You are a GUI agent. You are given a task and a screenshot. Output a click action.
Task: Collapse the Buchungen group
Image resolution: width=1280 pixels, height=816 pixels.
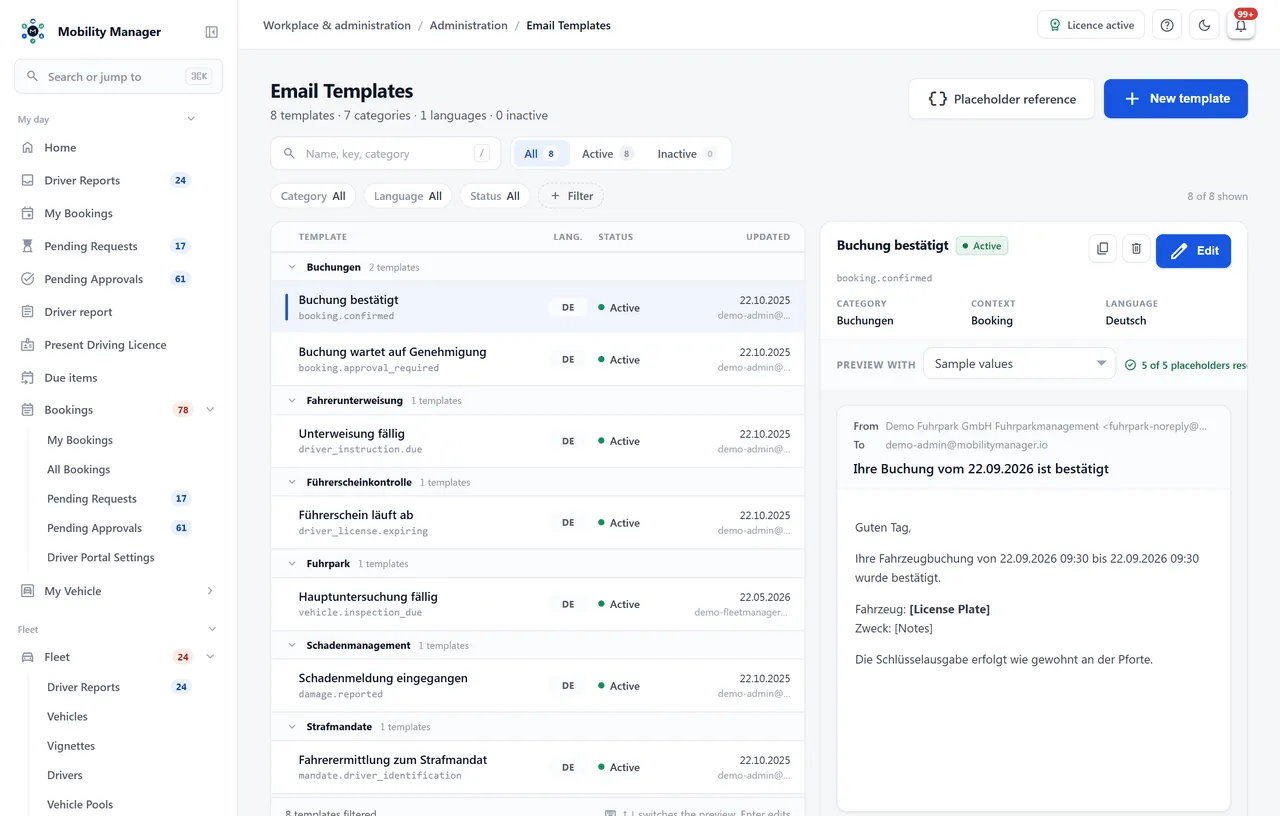pyautogui.click(x=292, y=267)
